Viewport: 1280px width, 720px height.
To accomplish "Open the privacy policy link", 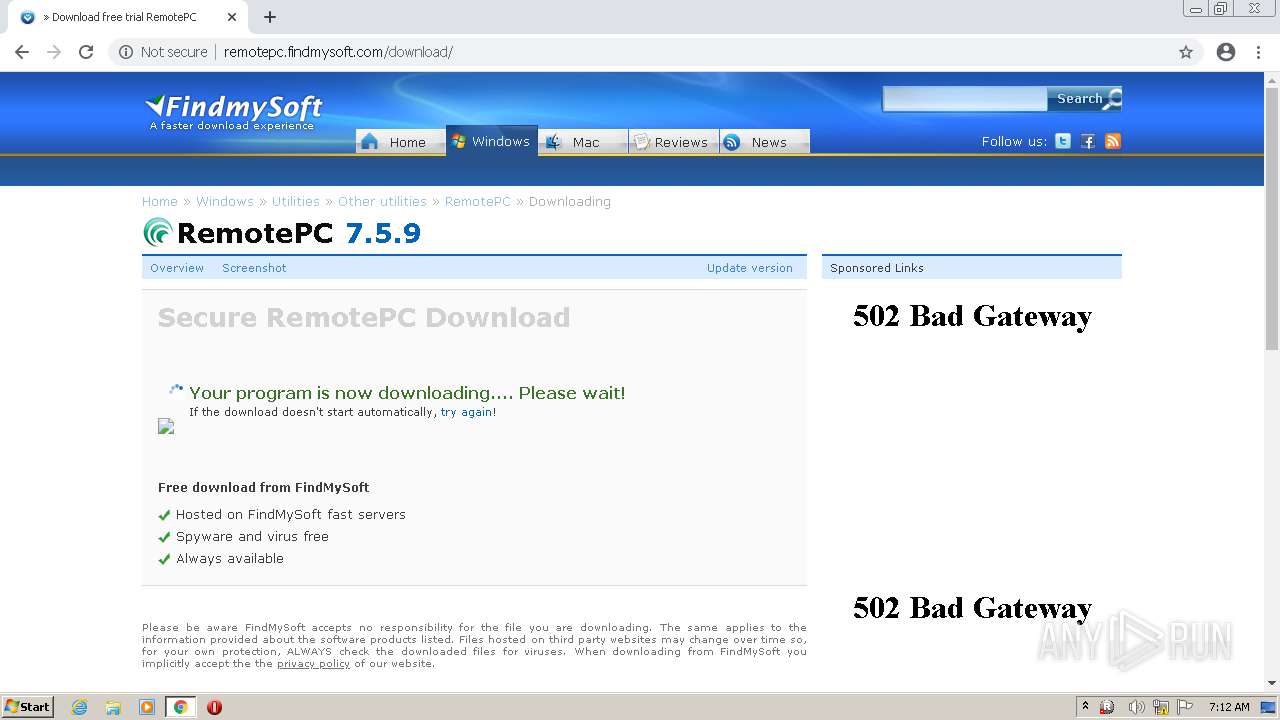I will [313, 664].
